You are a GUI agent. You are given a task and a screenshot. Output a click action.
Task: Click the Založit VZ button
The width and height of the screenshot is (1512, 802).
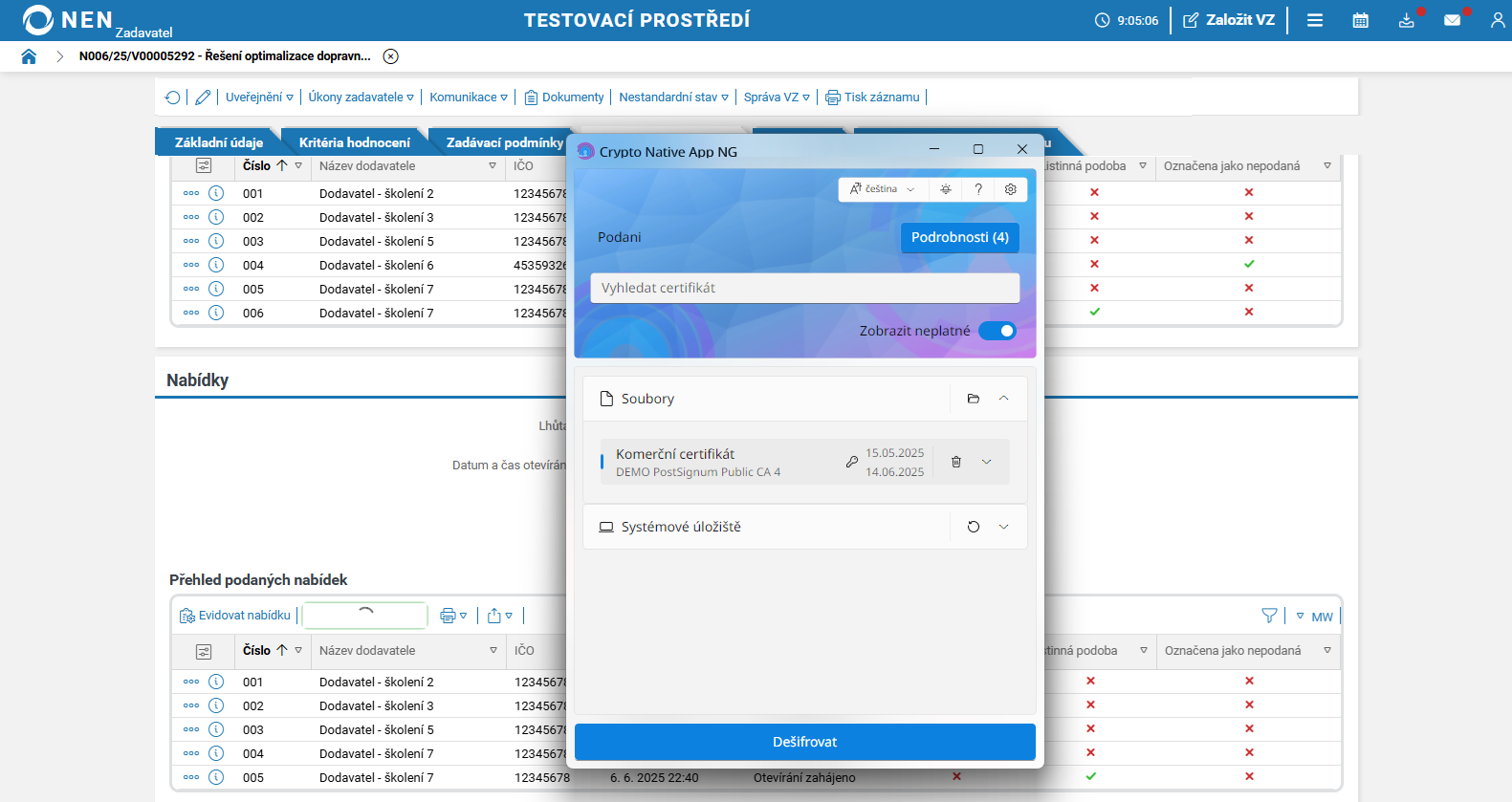[x=1229, y=20]
